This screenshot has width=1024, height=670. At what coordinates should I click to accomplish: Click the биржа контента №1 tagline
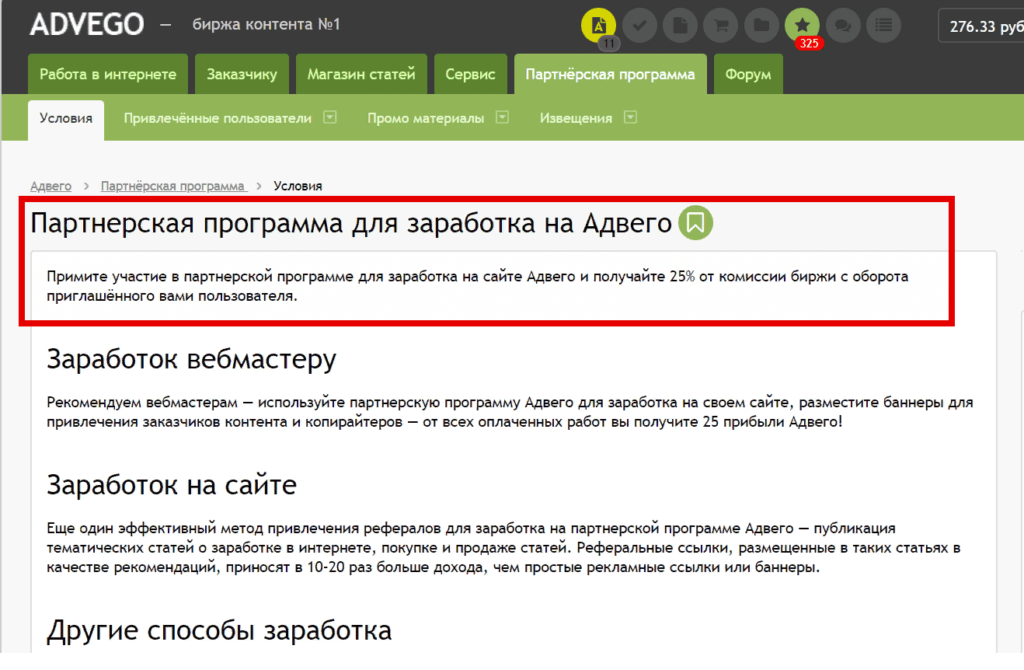pyautogui.click(x=266, y=25)
